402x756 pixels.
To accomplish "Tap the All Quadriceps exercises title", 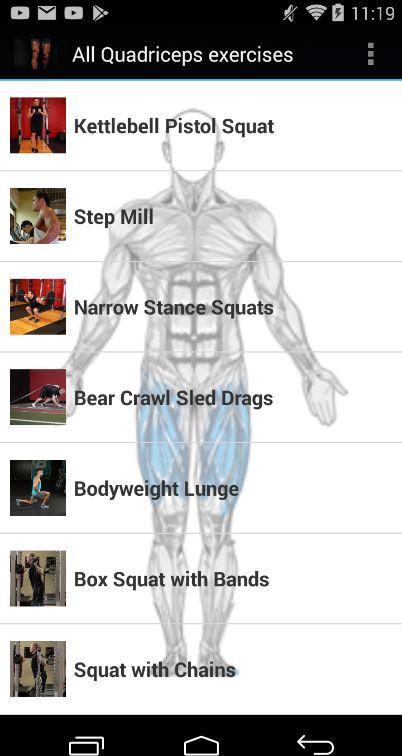I will point(183,55).
